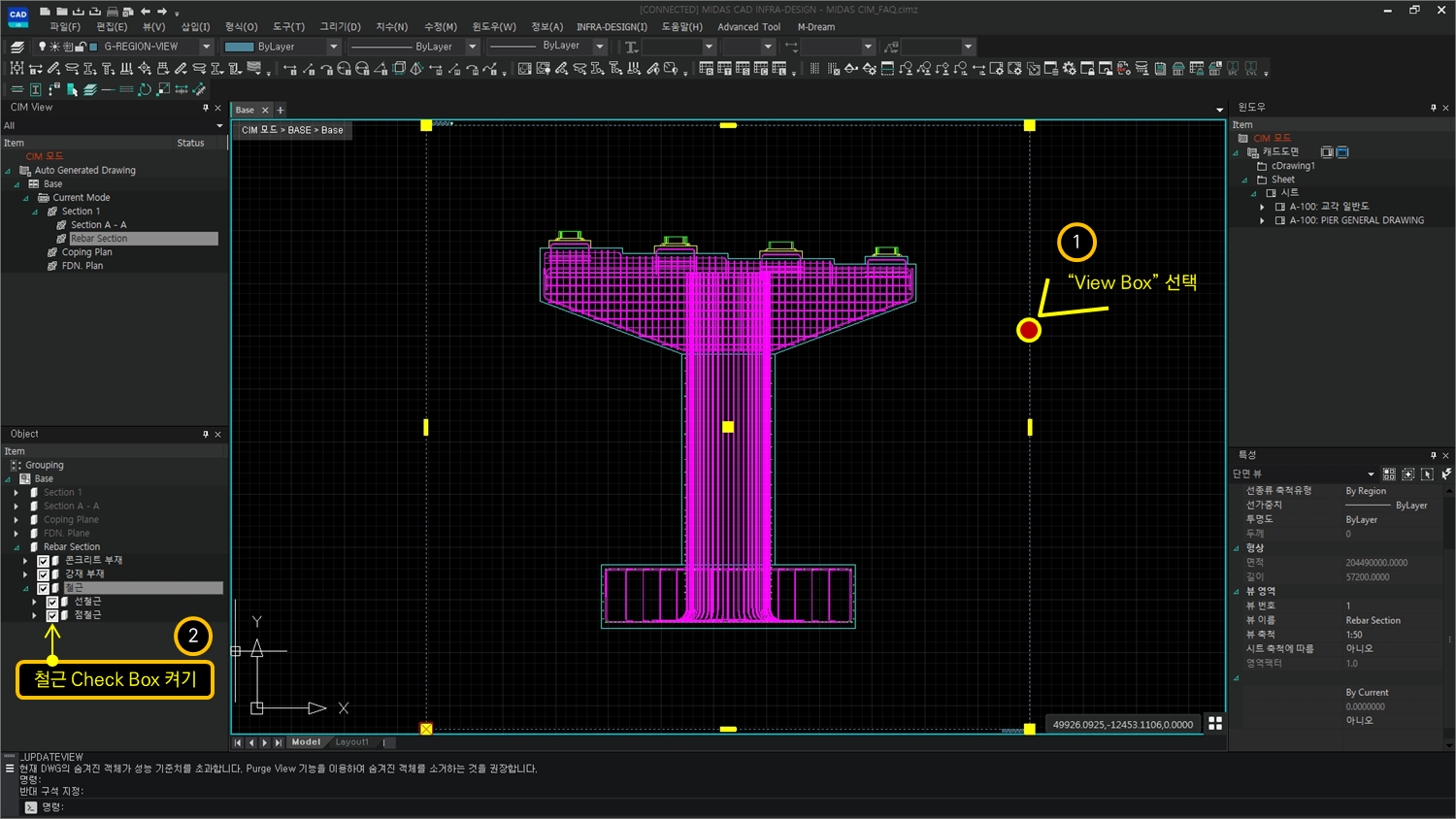
Task: Toggle the 선철근 checkbox
Action: tap(52, 602)
